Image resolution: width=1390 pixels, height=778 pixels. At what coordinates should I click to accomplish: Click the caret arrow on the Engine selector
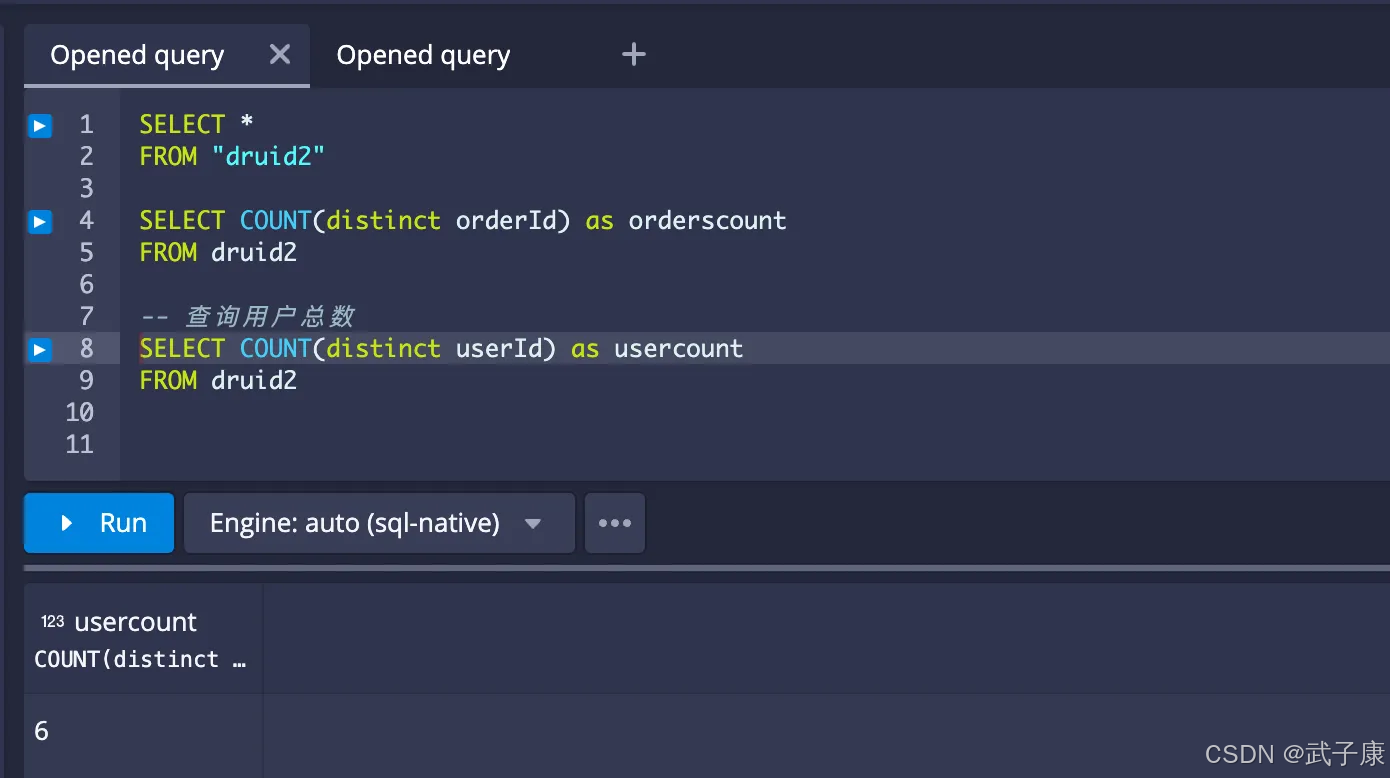[533, 524]
